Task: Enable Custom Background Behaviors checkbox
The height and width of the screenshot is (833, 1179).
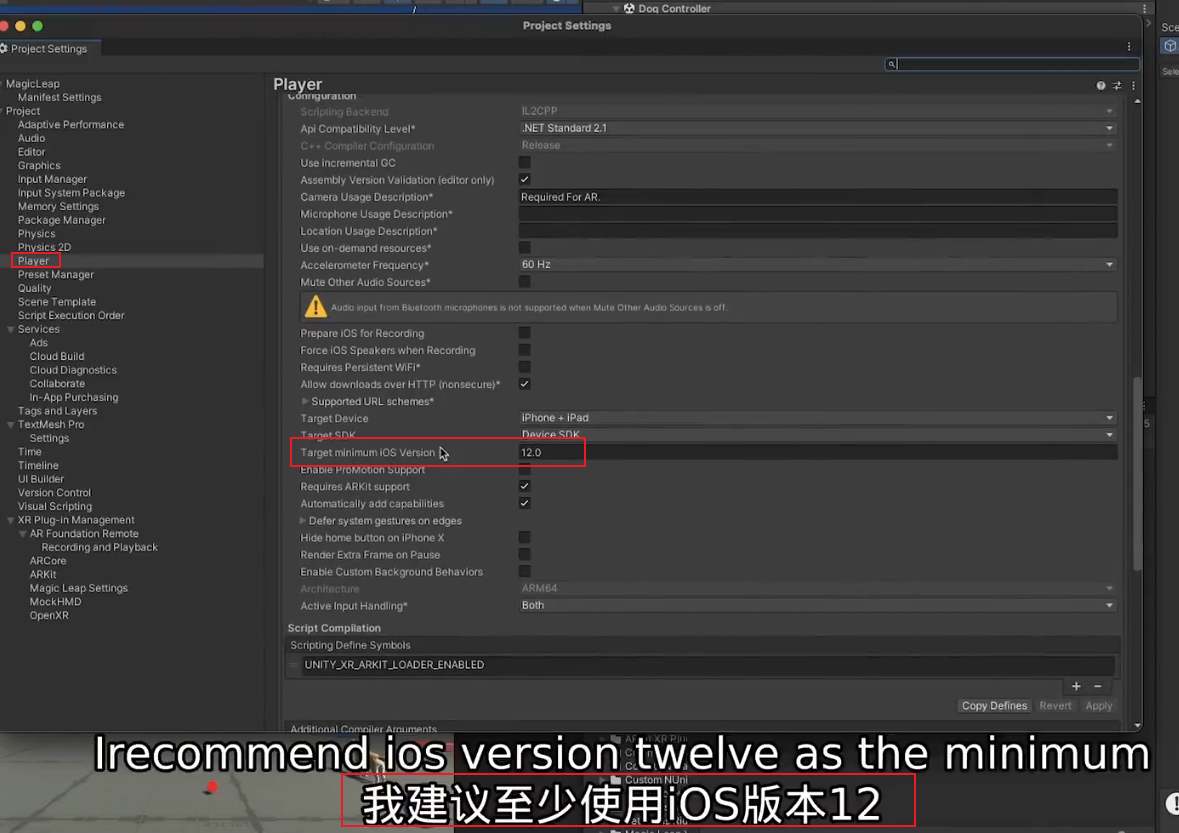Action: click(525, 572)
